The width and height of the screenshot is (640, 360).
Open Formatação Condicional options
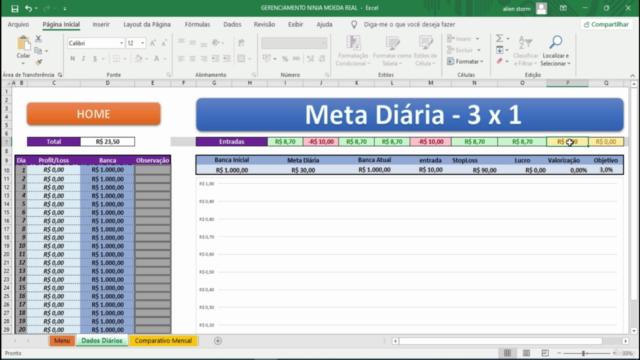coord(353,51)
